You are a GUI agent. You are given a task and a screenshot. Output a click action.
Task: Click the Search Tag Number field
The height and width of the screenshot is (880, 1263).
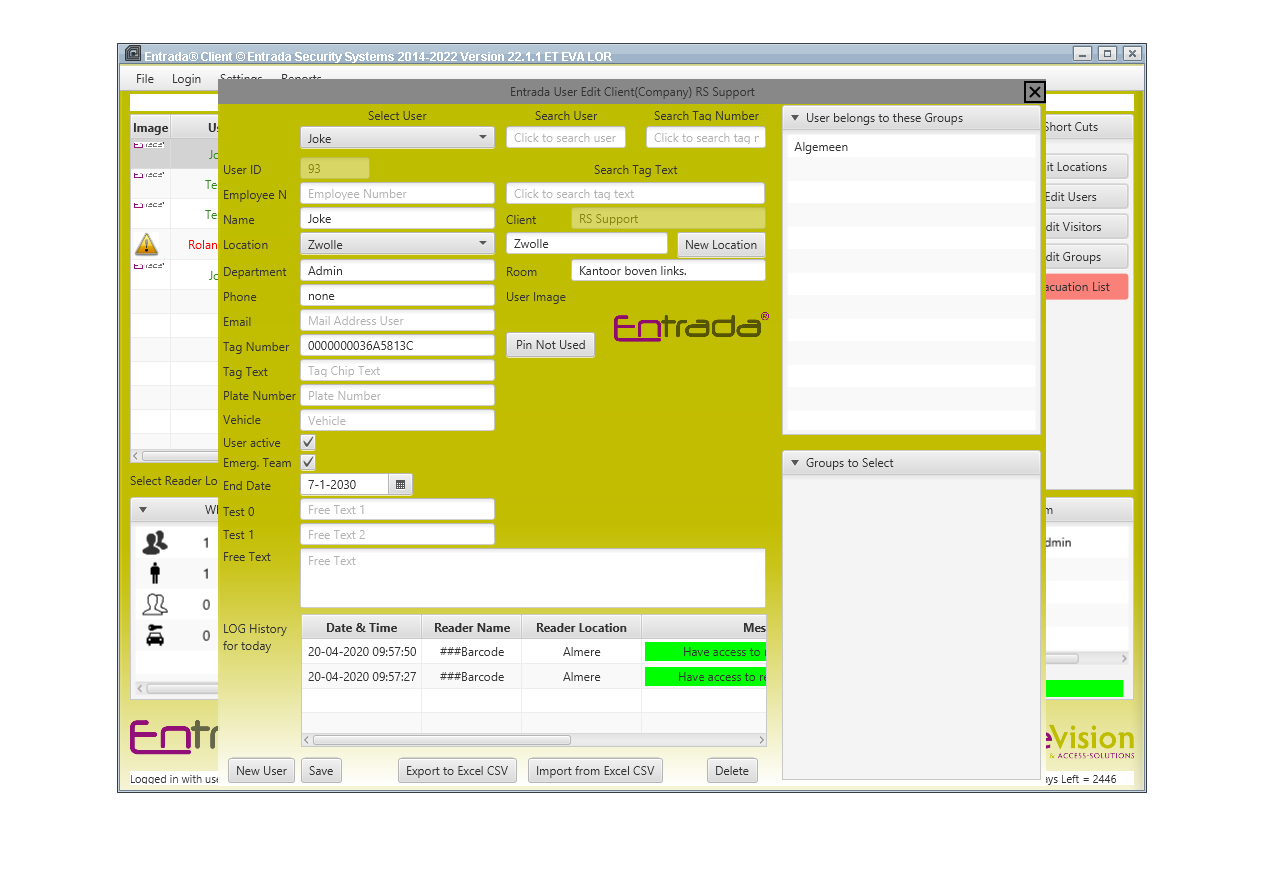[706, 138]
